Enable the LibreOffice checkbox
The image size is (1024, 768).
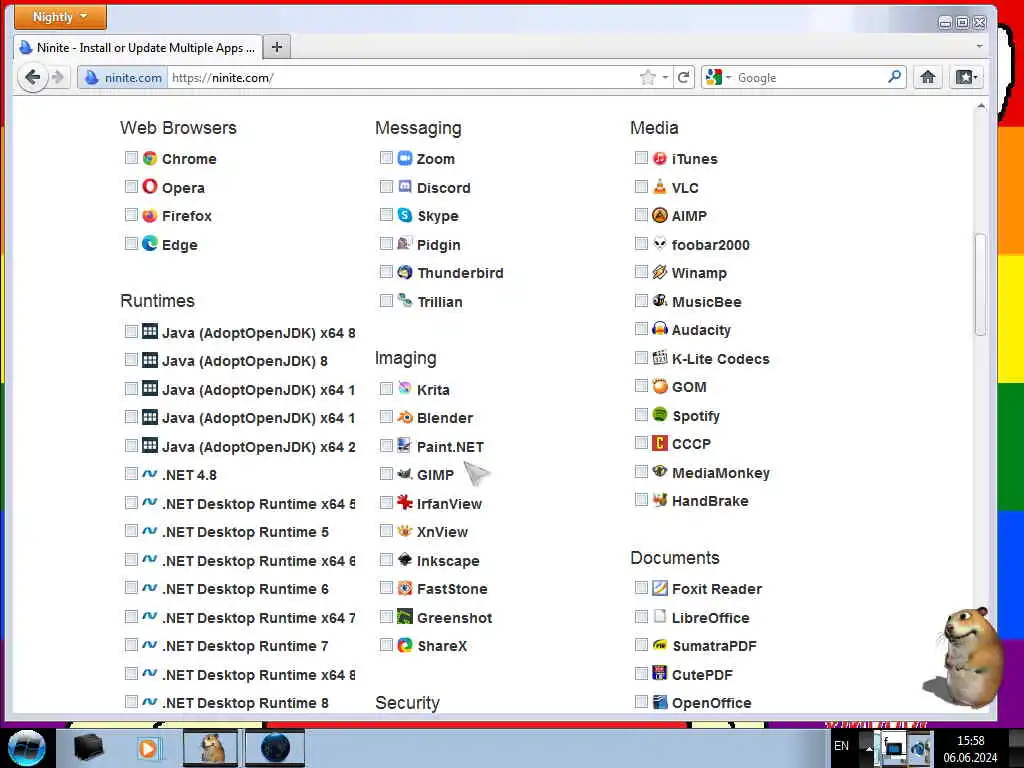point(641,616)
